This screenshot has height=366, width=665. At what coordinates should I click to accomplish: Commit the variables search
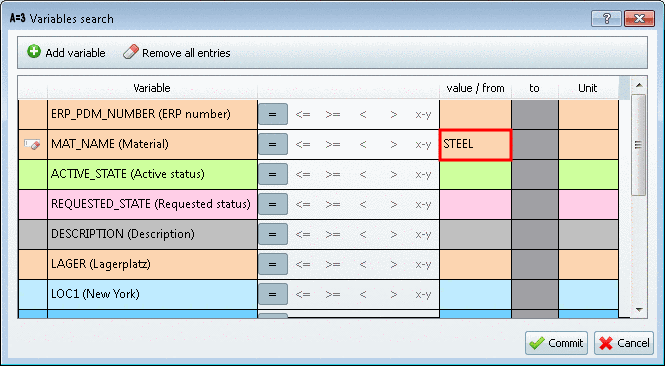click(556, 343)
